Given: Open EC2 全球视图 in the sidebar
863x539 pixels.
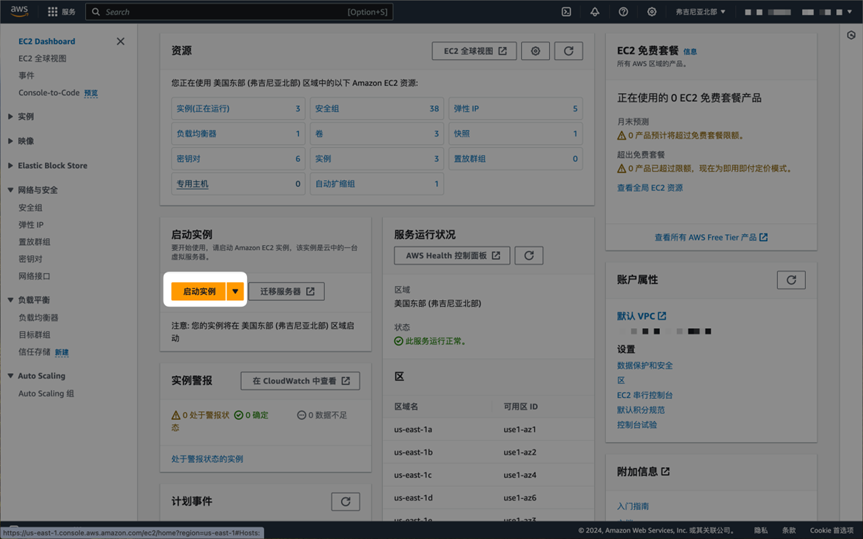Looking at the screenshot, I should pos(42,58).
